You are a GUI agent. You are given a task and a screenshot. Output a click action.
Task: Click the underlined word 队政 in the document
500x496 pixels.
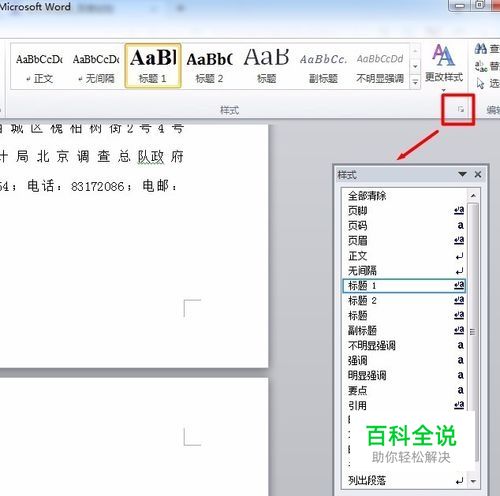[x=151, y=157]
